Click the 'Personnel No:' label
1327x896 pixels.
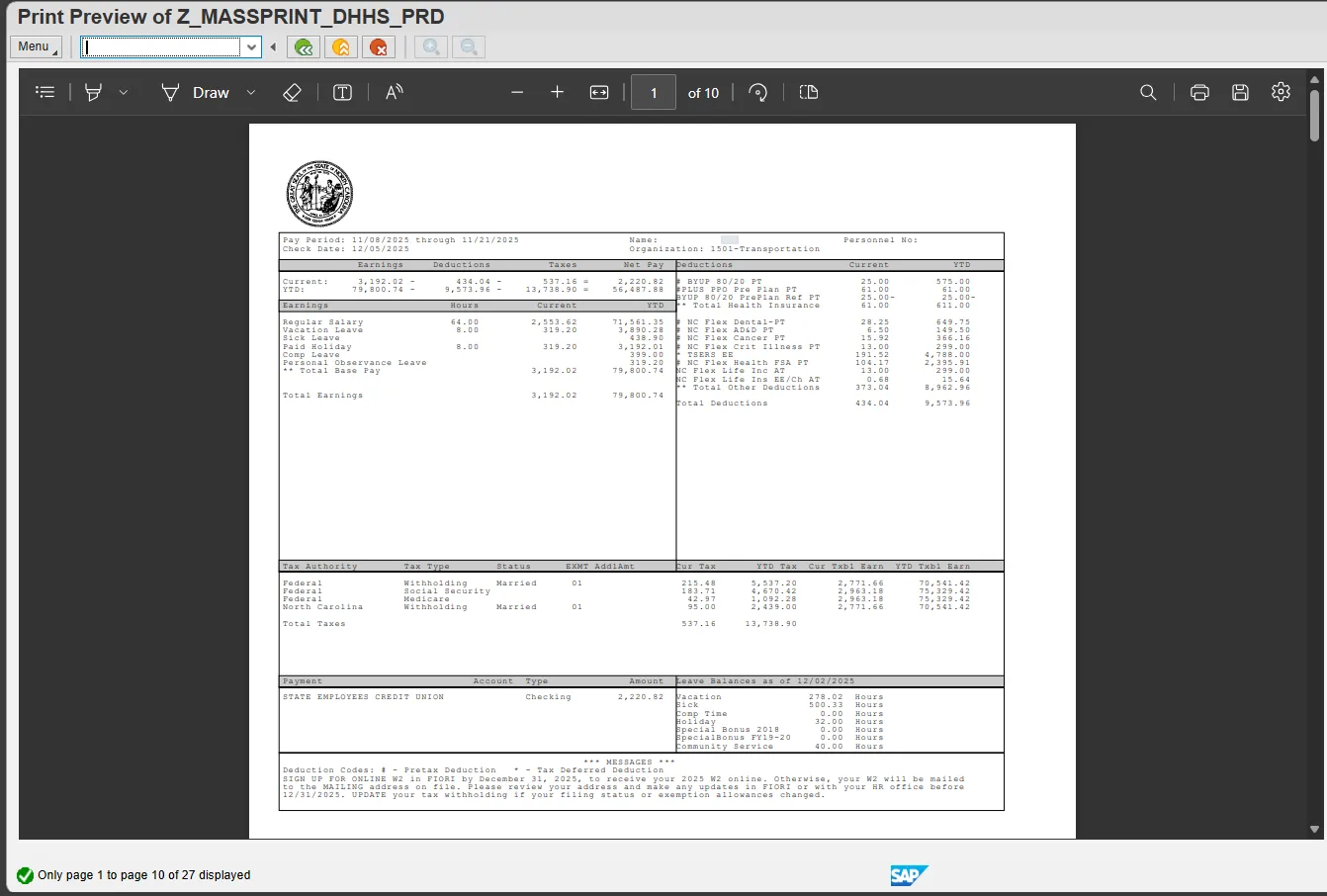880,240
